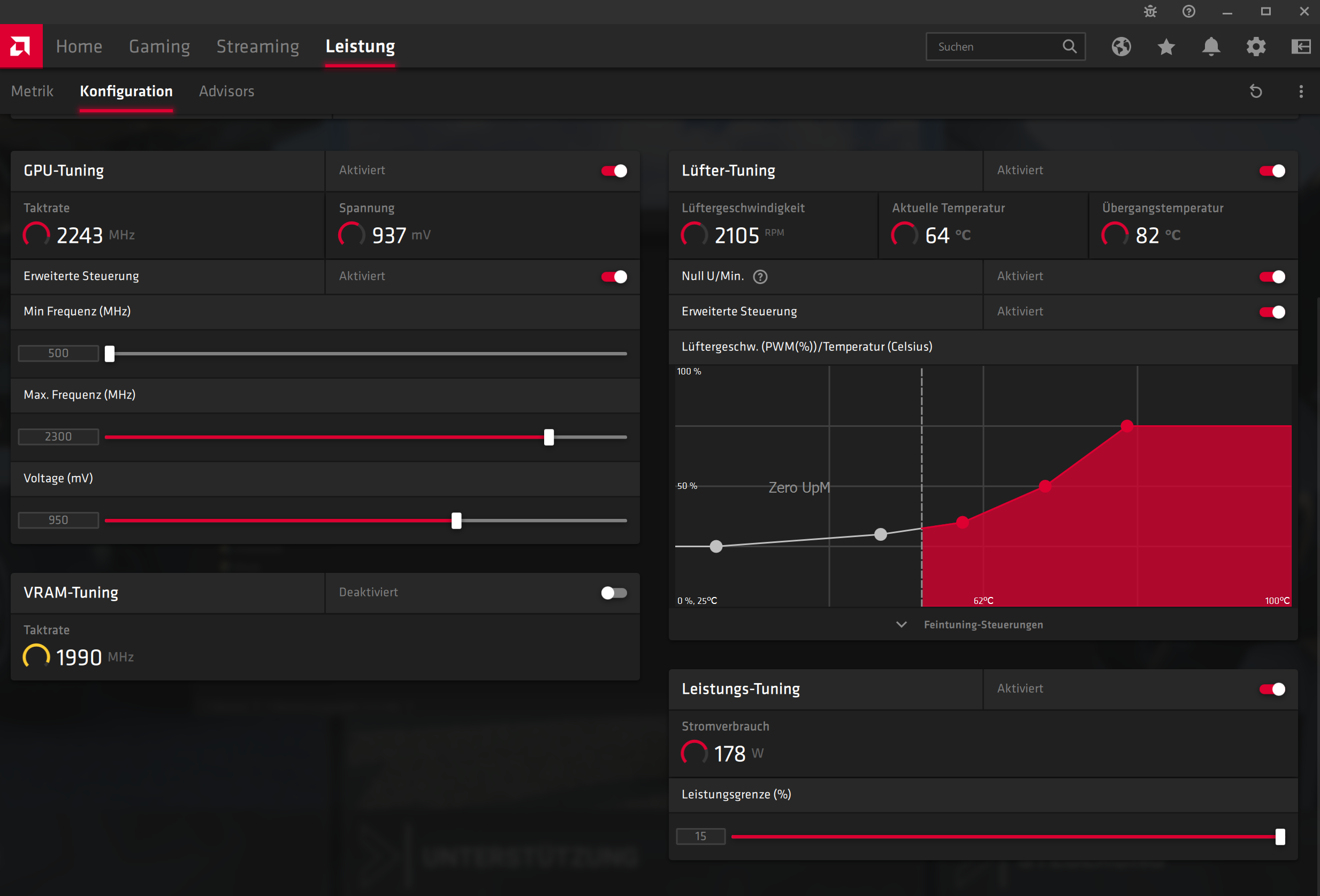
Task: Open the three-dot options menu
Action: 1301,91
